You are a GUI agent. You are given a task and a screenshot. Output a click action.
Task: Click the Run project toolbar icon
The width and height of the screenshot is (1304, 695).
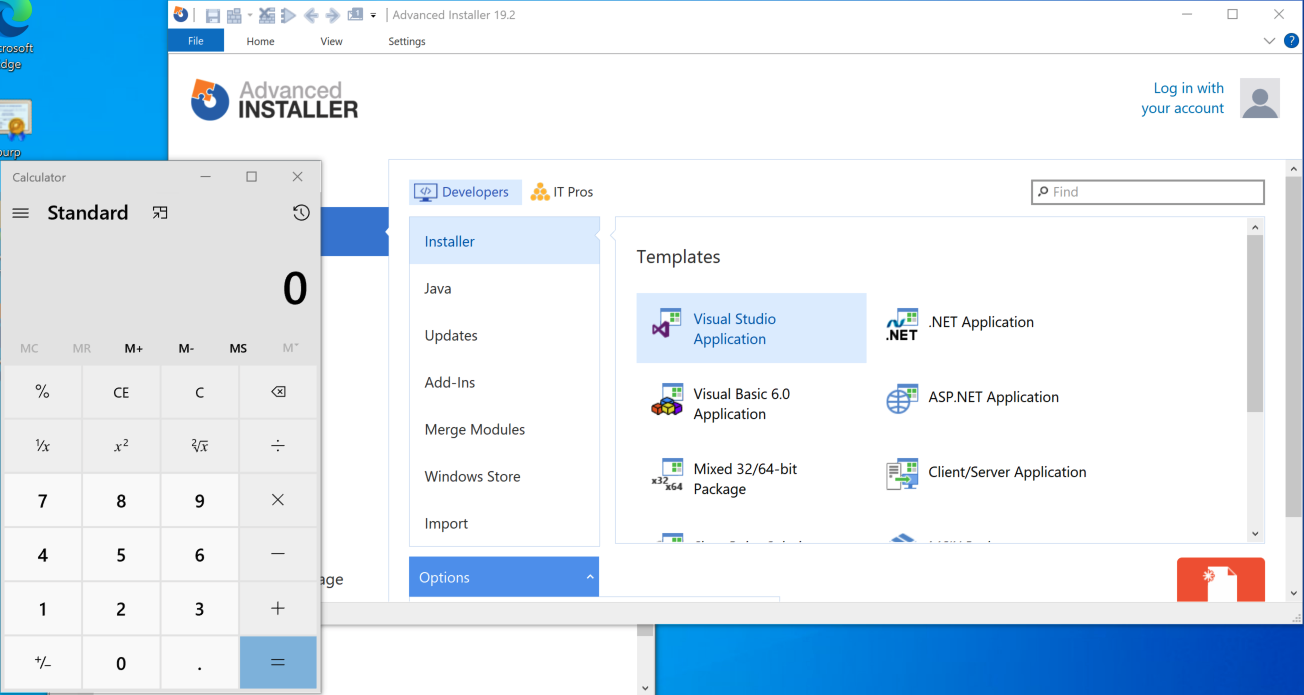click(x=289, y=15)
